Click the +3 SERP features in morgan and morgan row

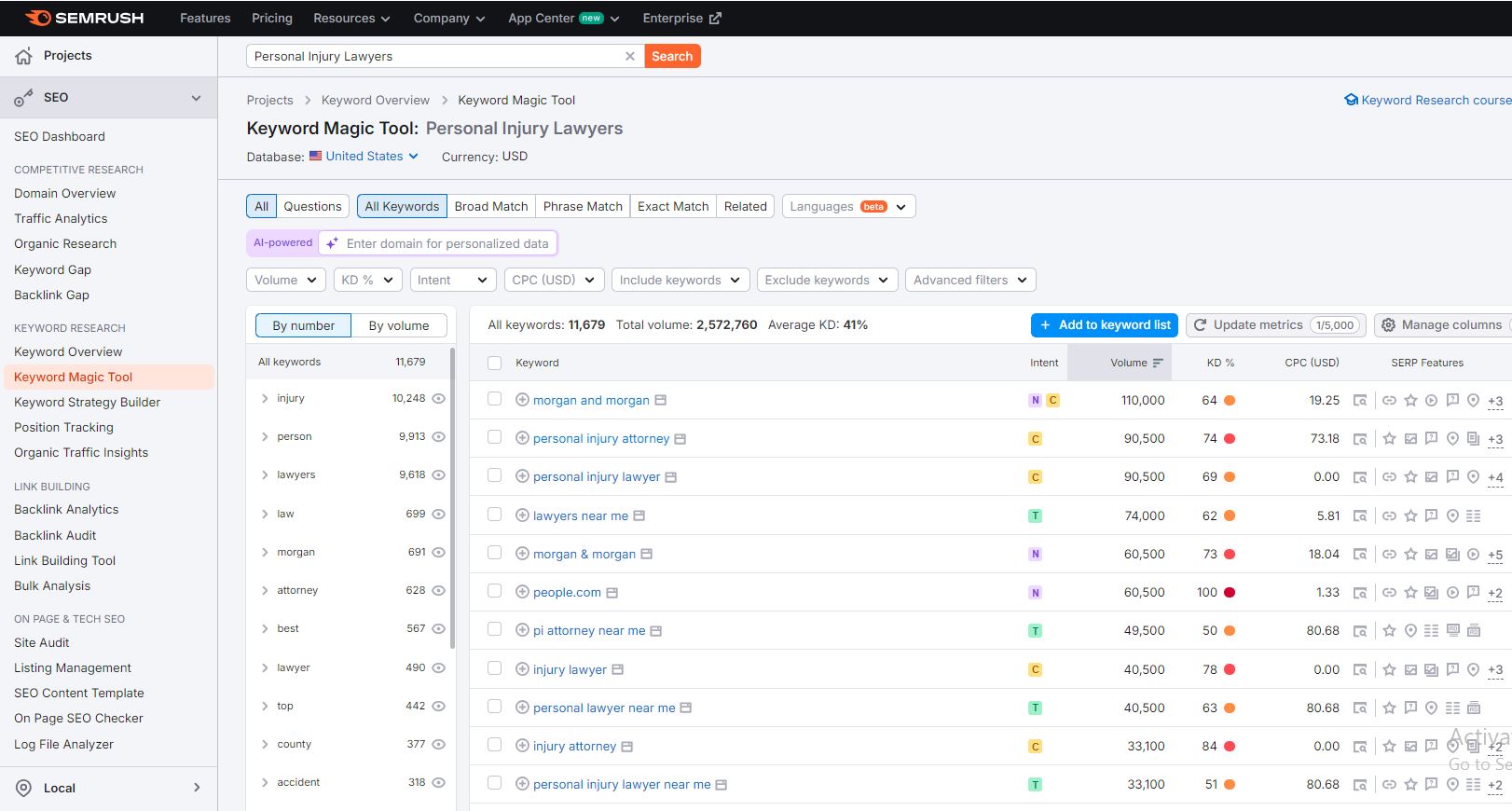point(1495,401)
